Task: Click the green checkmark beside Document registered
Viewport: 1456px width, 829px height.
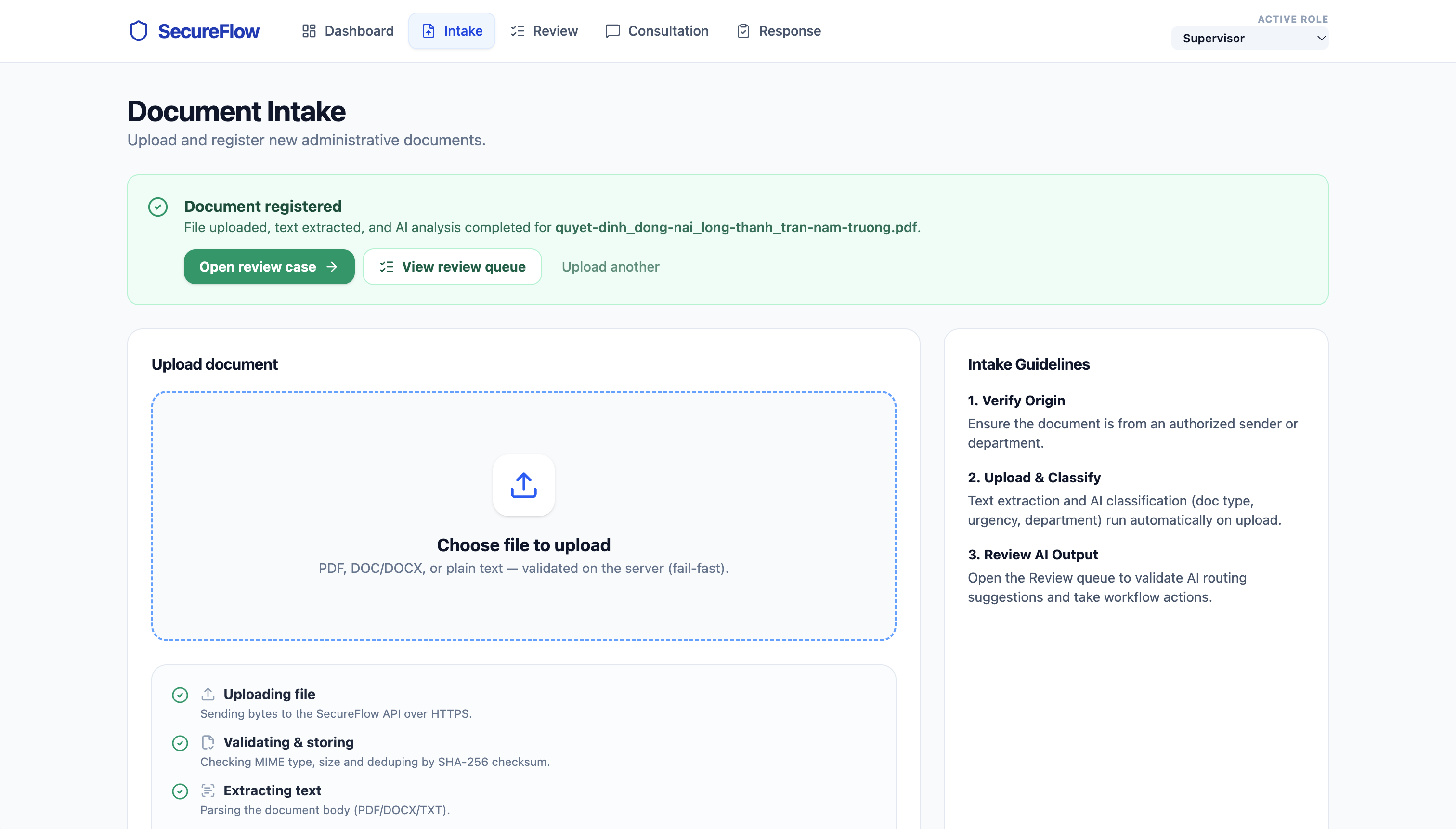Action: coord(158,207)
